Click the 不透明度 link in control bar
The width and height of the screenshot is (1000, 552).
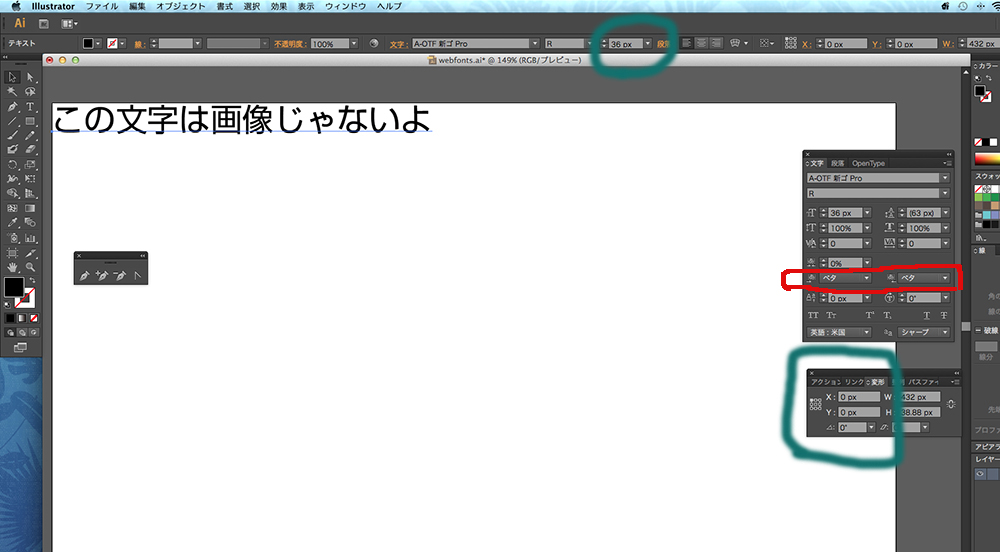click(291, 44)
